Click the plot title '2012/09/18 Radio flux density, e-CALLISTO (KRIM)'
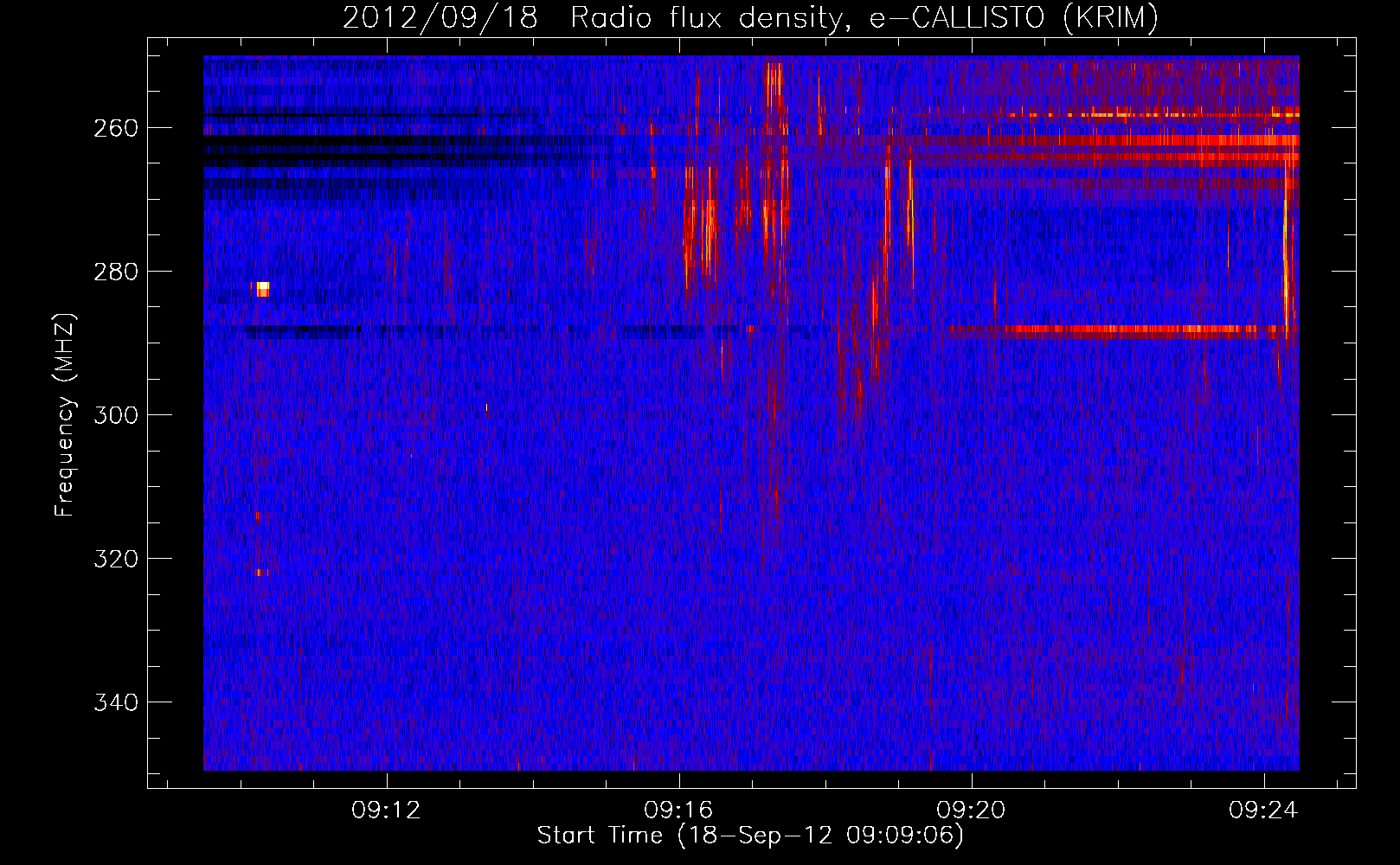Viewport: 1400px width, 865px height. [x=750, y=17]
